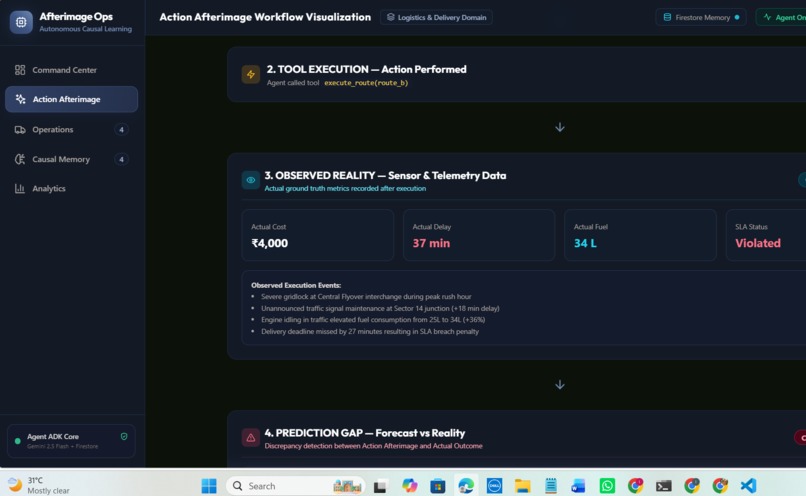Click the down arrow below Tool Execution
The image size is (806, 496).
[x=560, y=127]
